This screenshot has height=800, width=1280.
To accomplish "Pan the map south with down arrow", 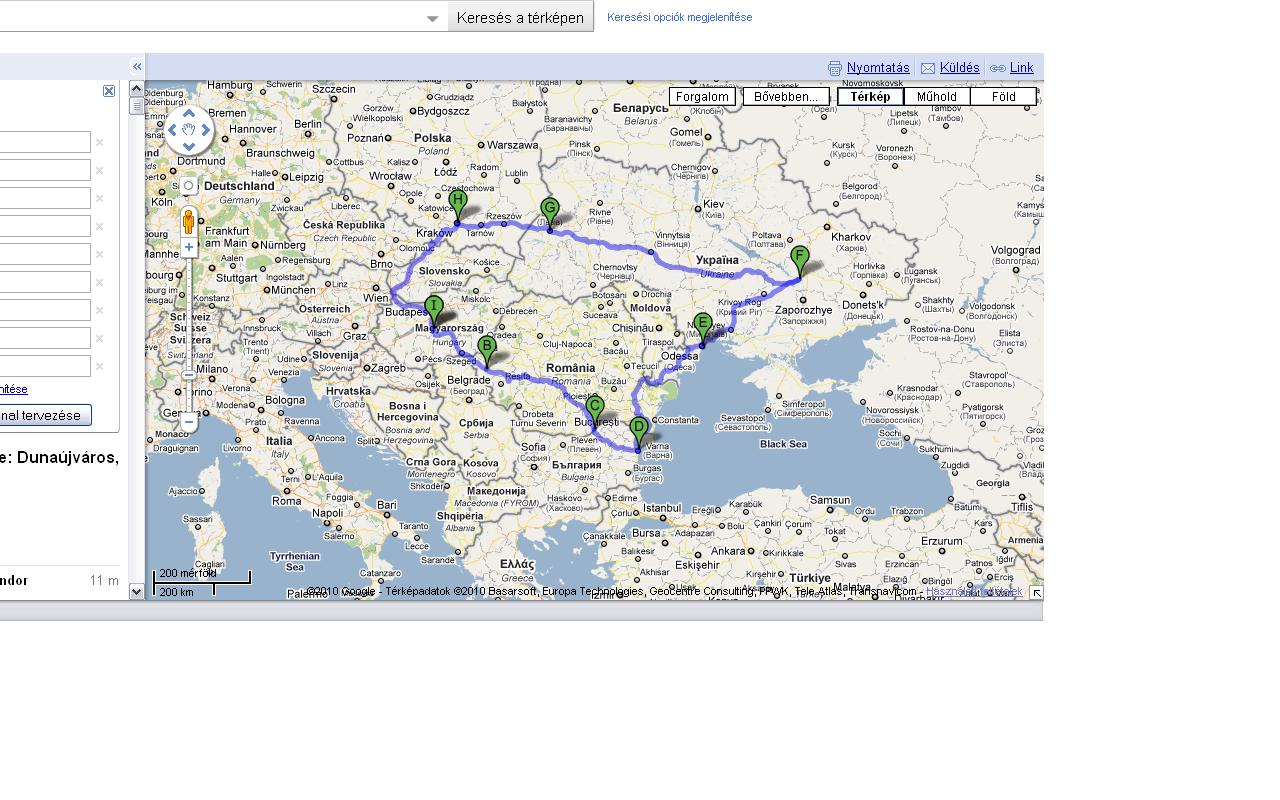I will 189,147.
